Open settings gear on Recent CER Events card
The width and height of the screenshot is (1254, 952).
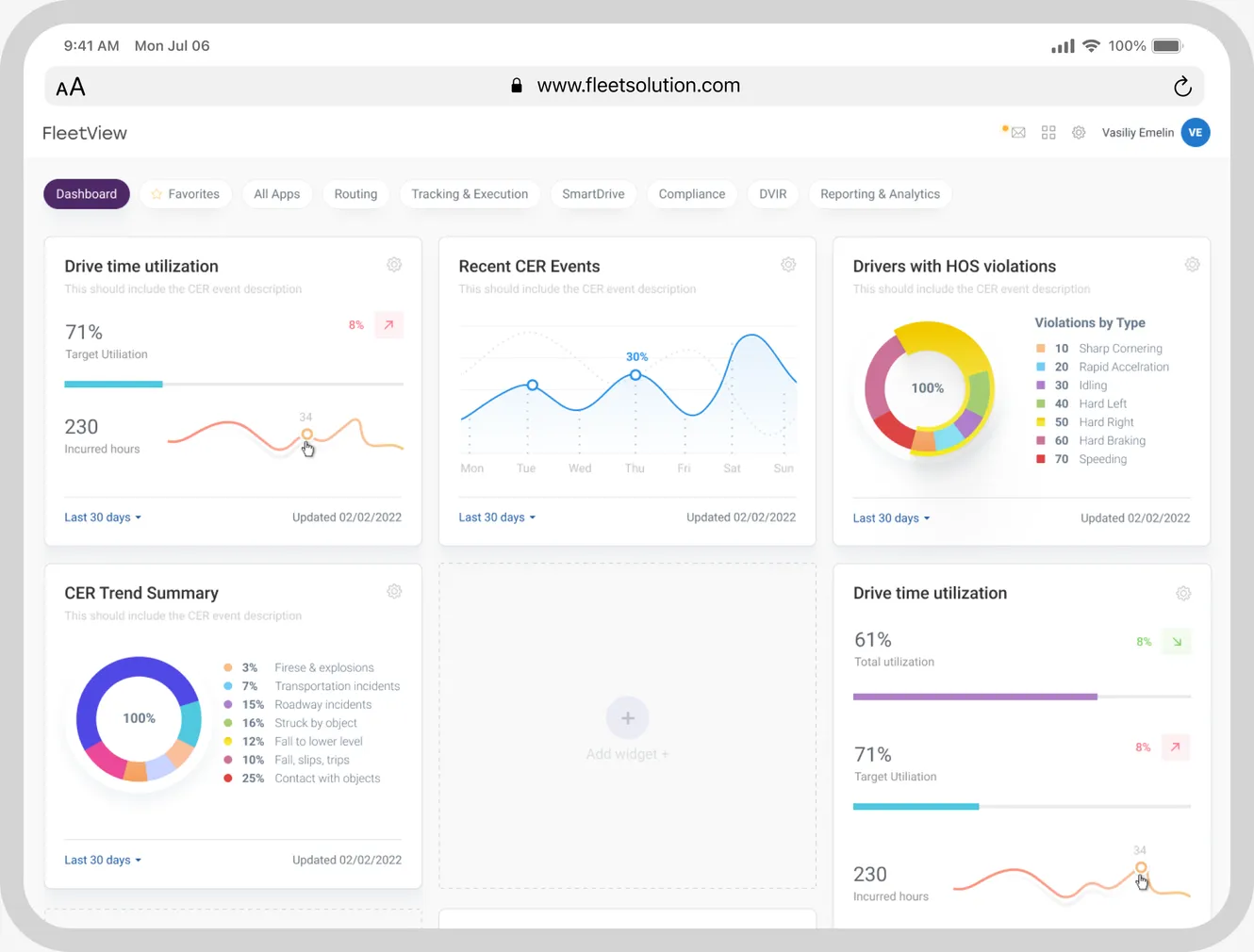[x=788, y=265]
